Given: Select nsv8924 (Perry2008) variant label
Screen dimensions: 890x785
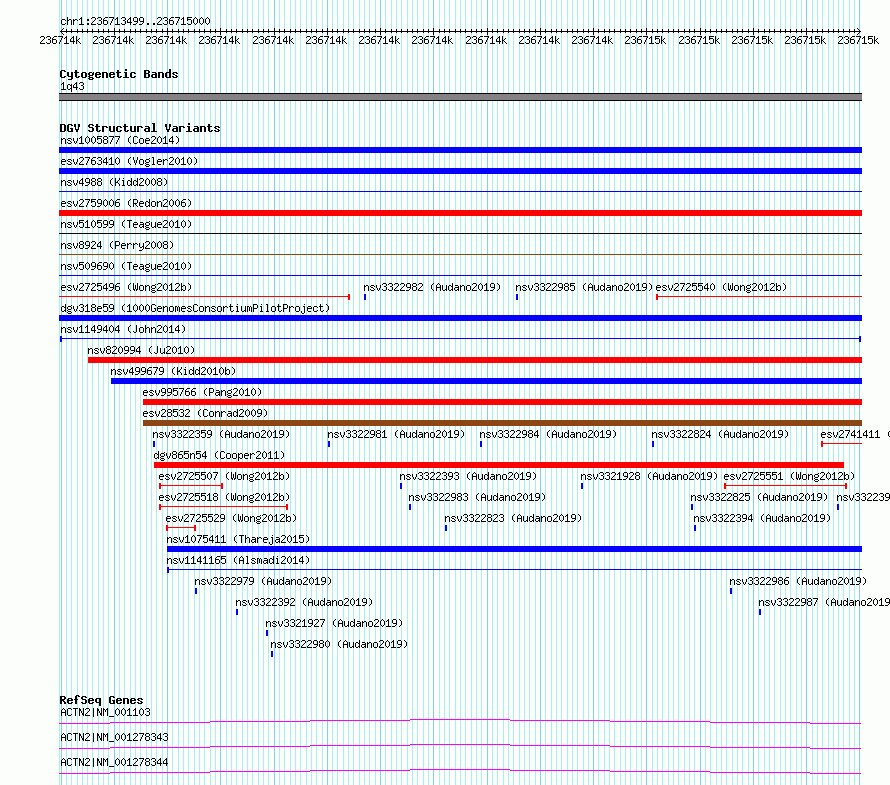Looking at the screenshot, I should point(117,245).
